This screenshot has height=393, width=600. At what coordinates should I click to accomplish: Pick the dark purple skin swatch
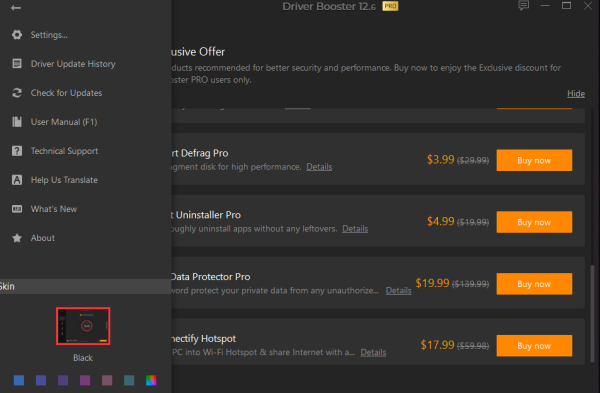63,380
